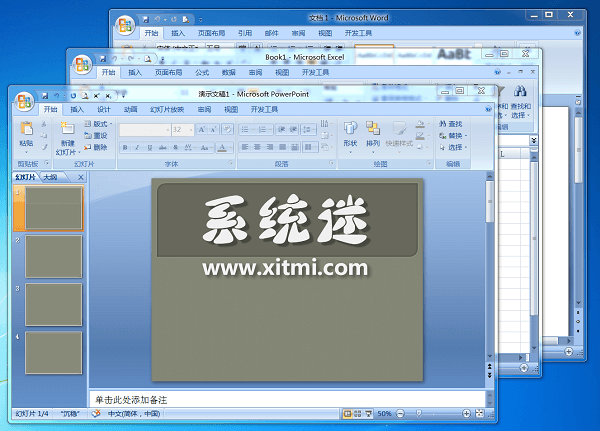This screenshot has height=431, width=600.
Task: Toggle bulleted list in paragraph group
Action: [247, 129]
